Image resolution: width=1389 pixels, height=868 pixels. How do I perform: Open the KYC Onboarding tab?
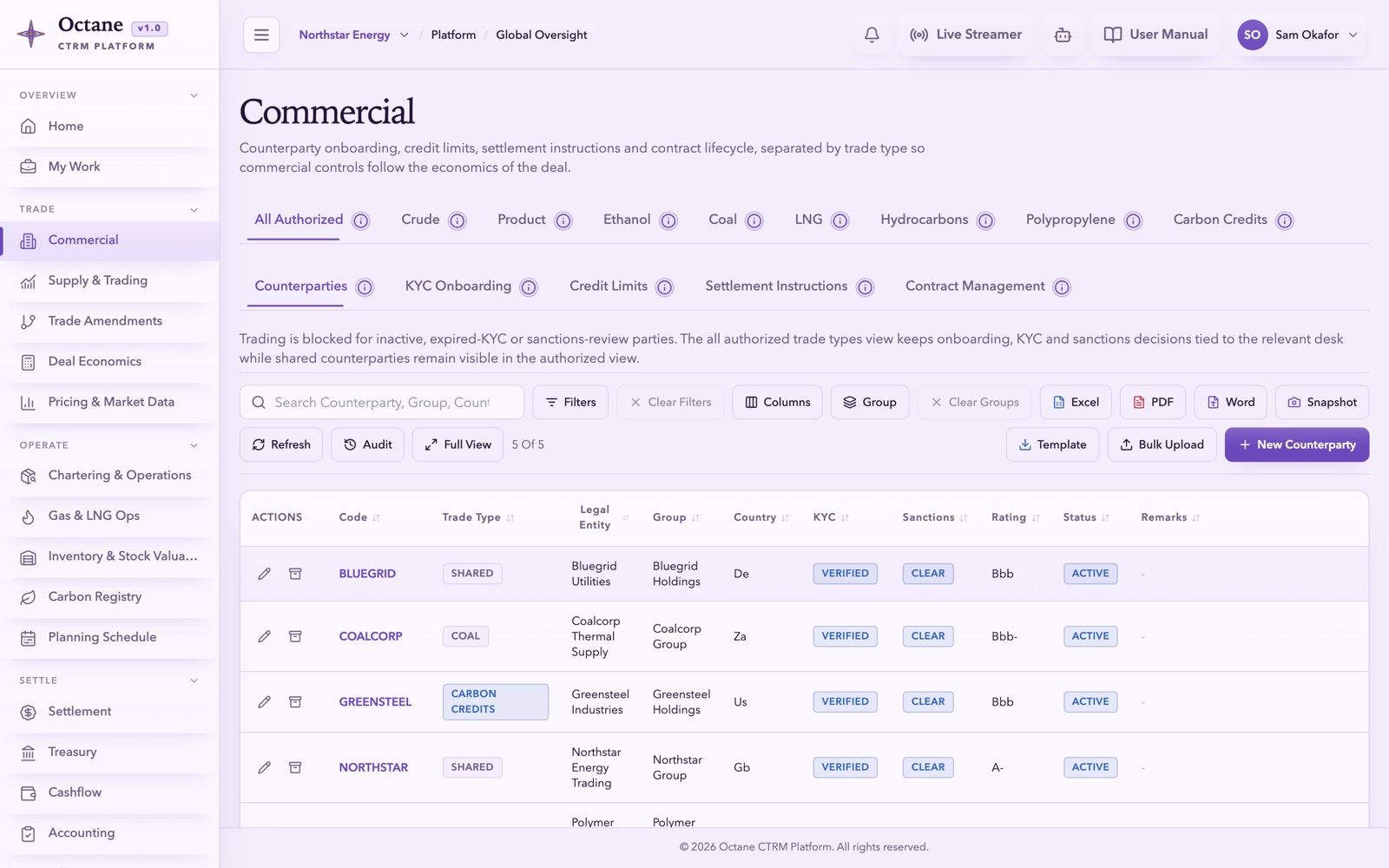458,286
